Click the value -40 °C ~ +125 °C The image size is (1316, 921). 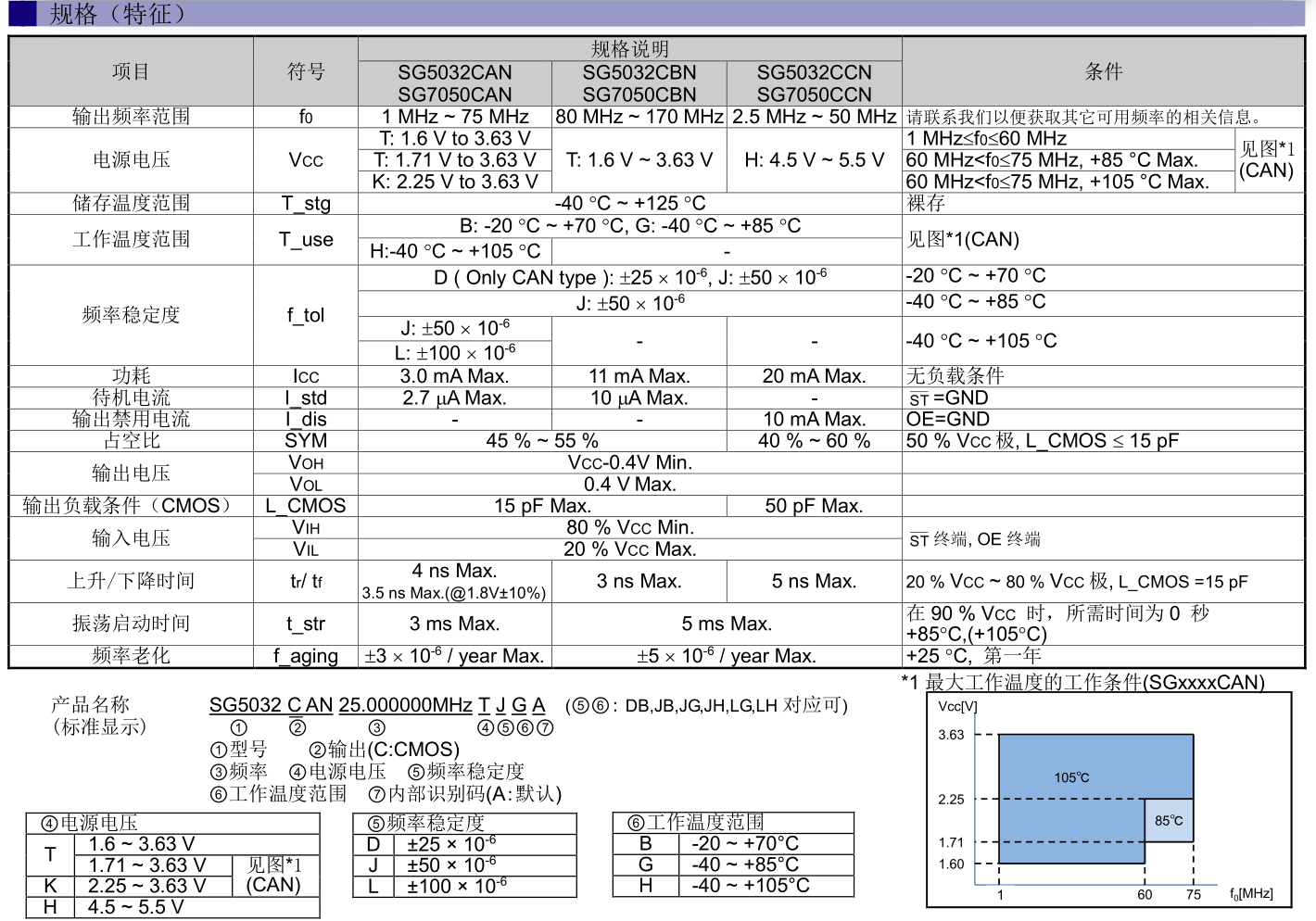coord(630,203)
